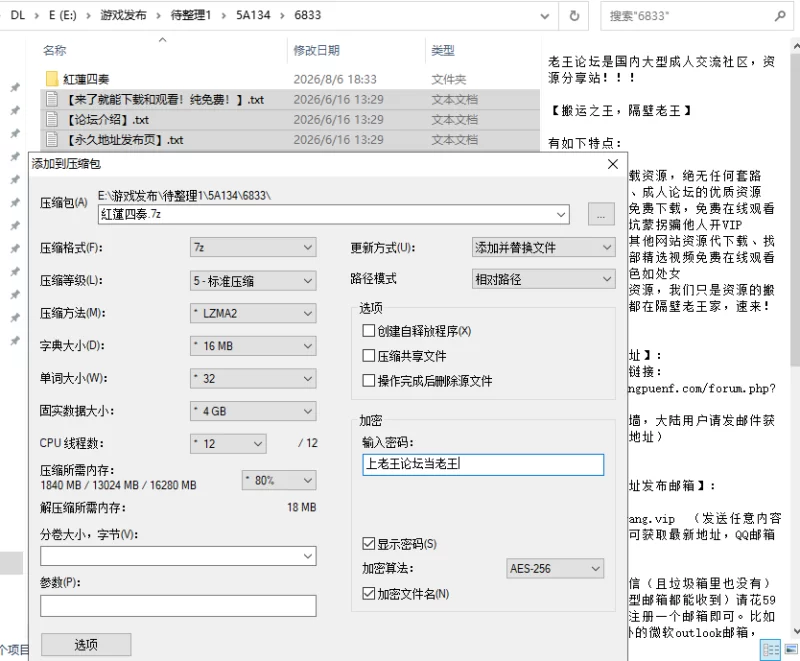This screenshot has height=661, width=800.
Task: Click the 游戏发布 breadcrumb
Action: [x=123, y=15]
